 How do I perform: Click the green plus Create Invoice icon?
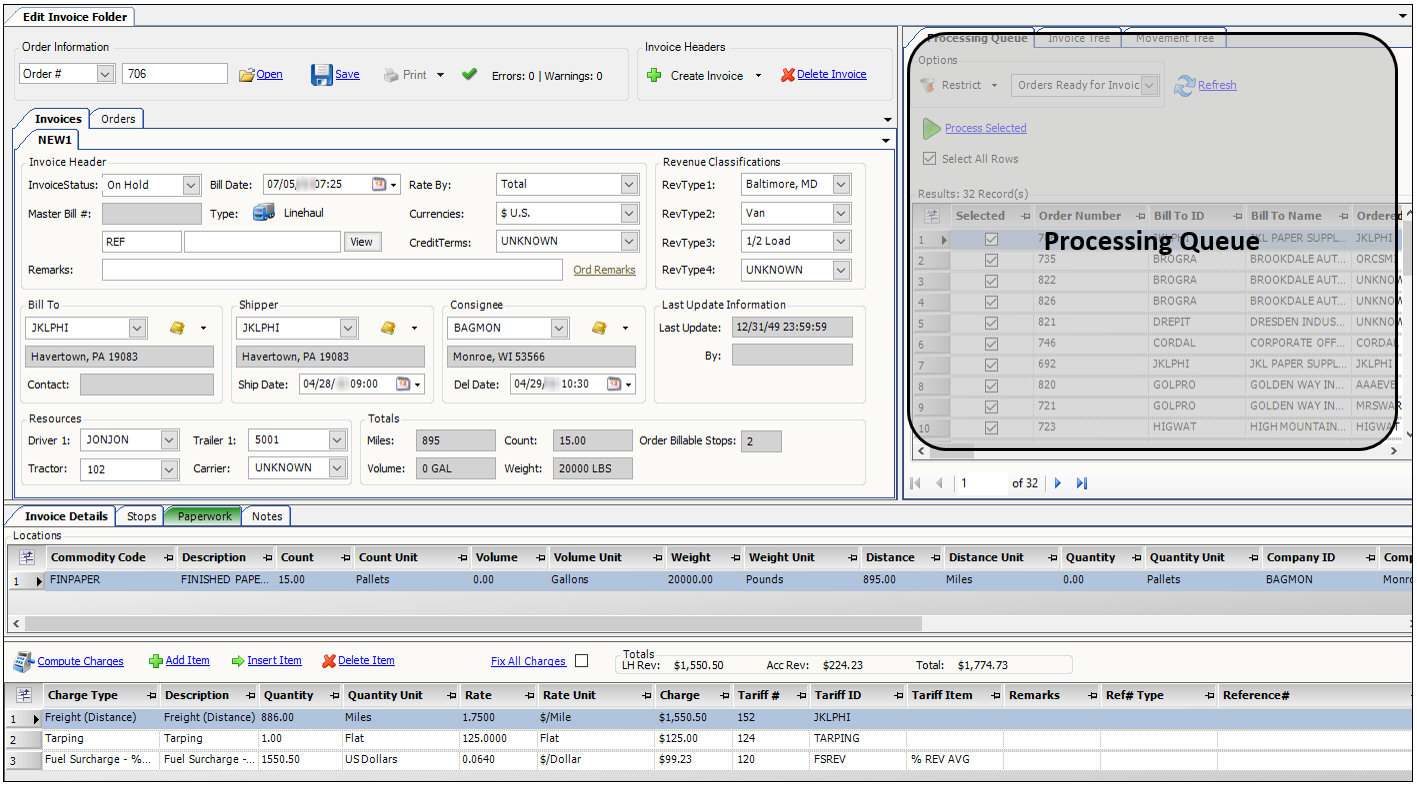654,75
